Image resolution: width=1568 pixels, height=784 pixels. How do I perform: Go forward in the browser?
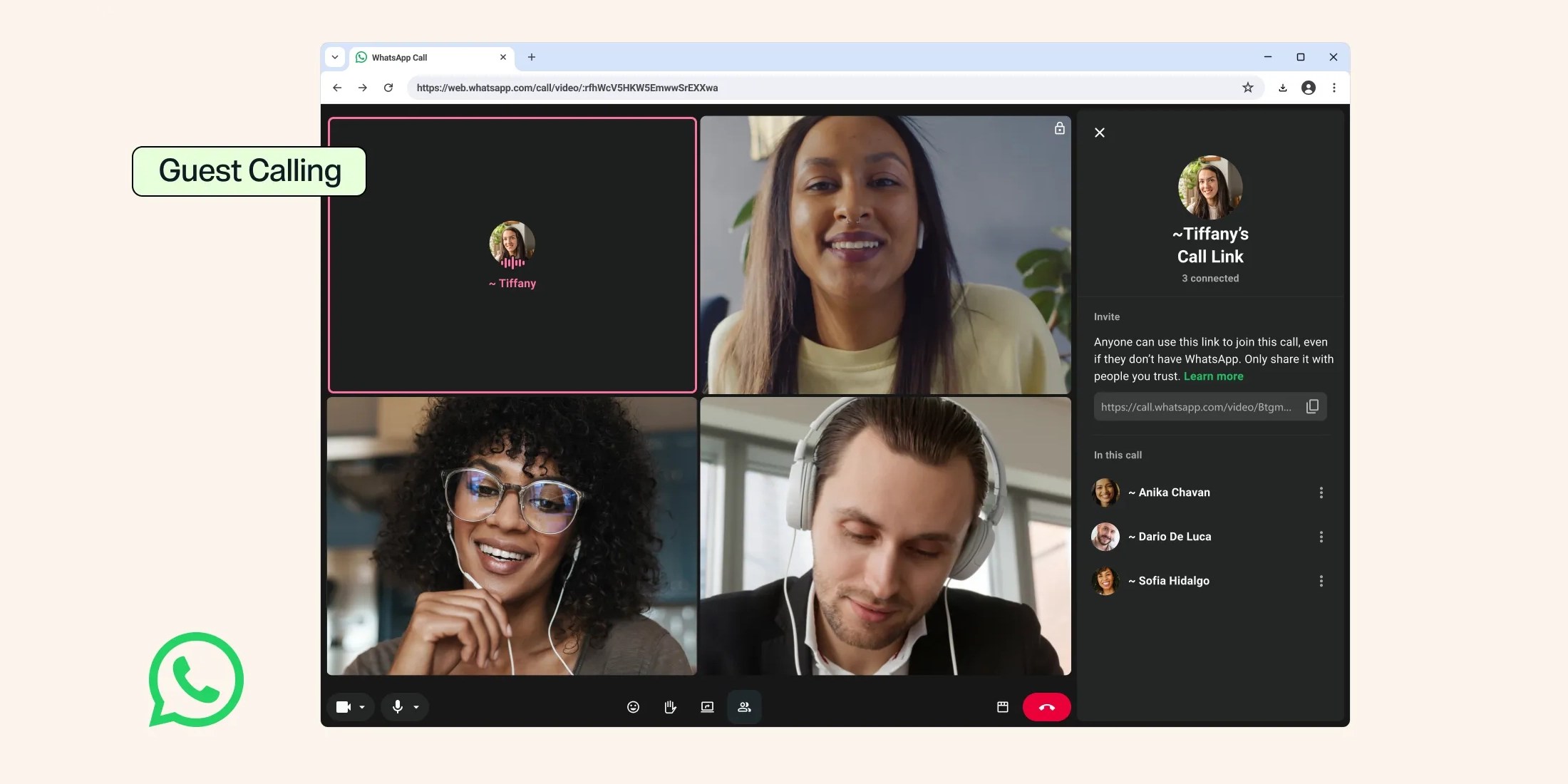click(363, 88)
